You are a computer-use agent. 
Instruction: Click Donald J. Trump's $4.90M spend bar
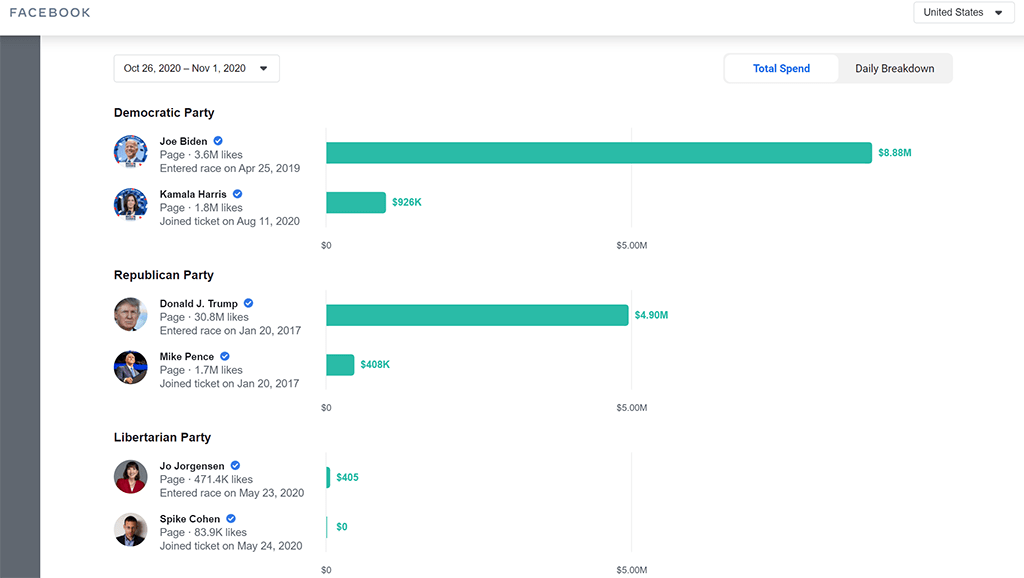tap(477, 315)
